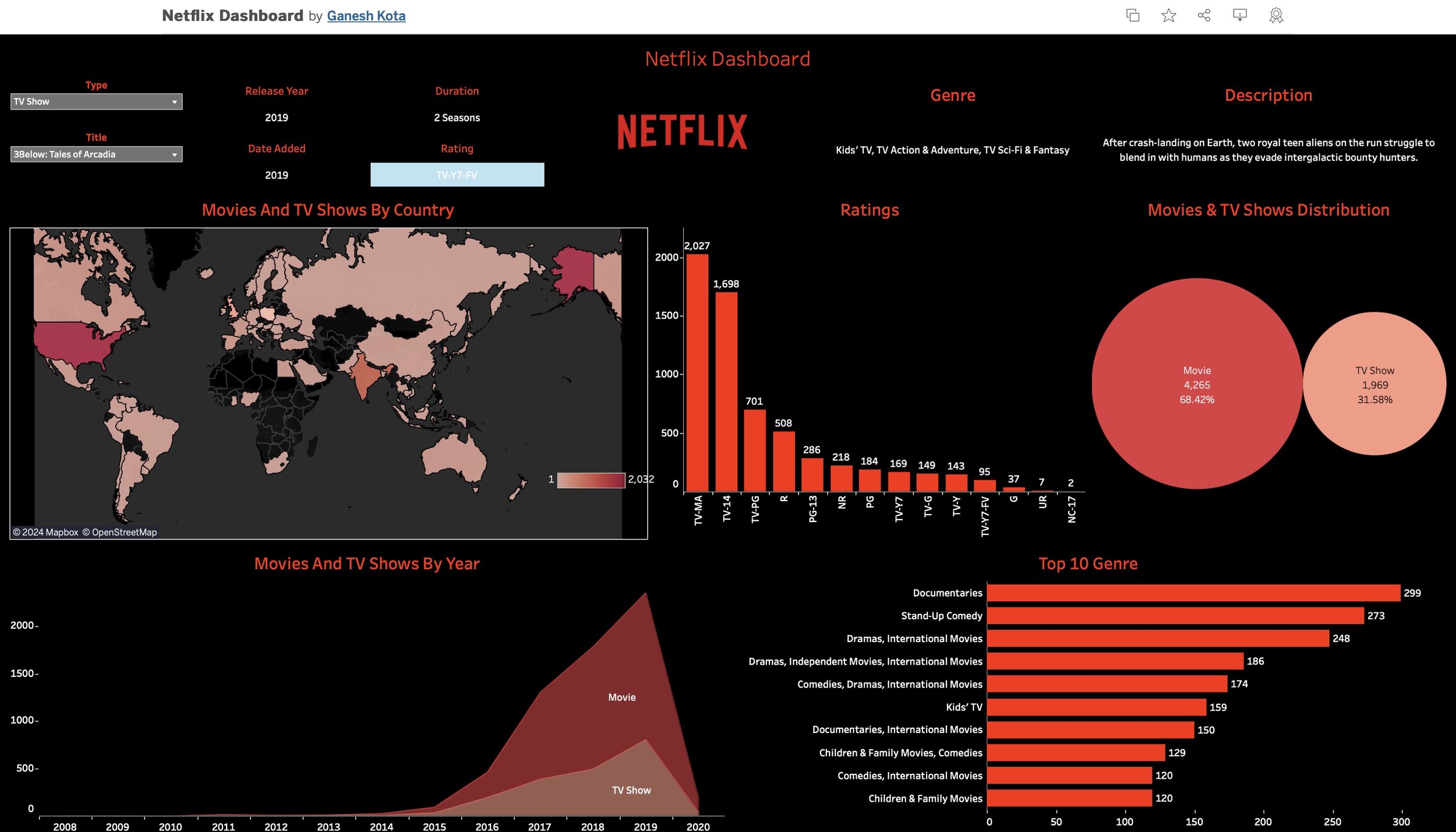The height and width of the screenshot is (832, 1456).
Task: Open the Ganesh Kota author link
Action: tap(366, 16)
